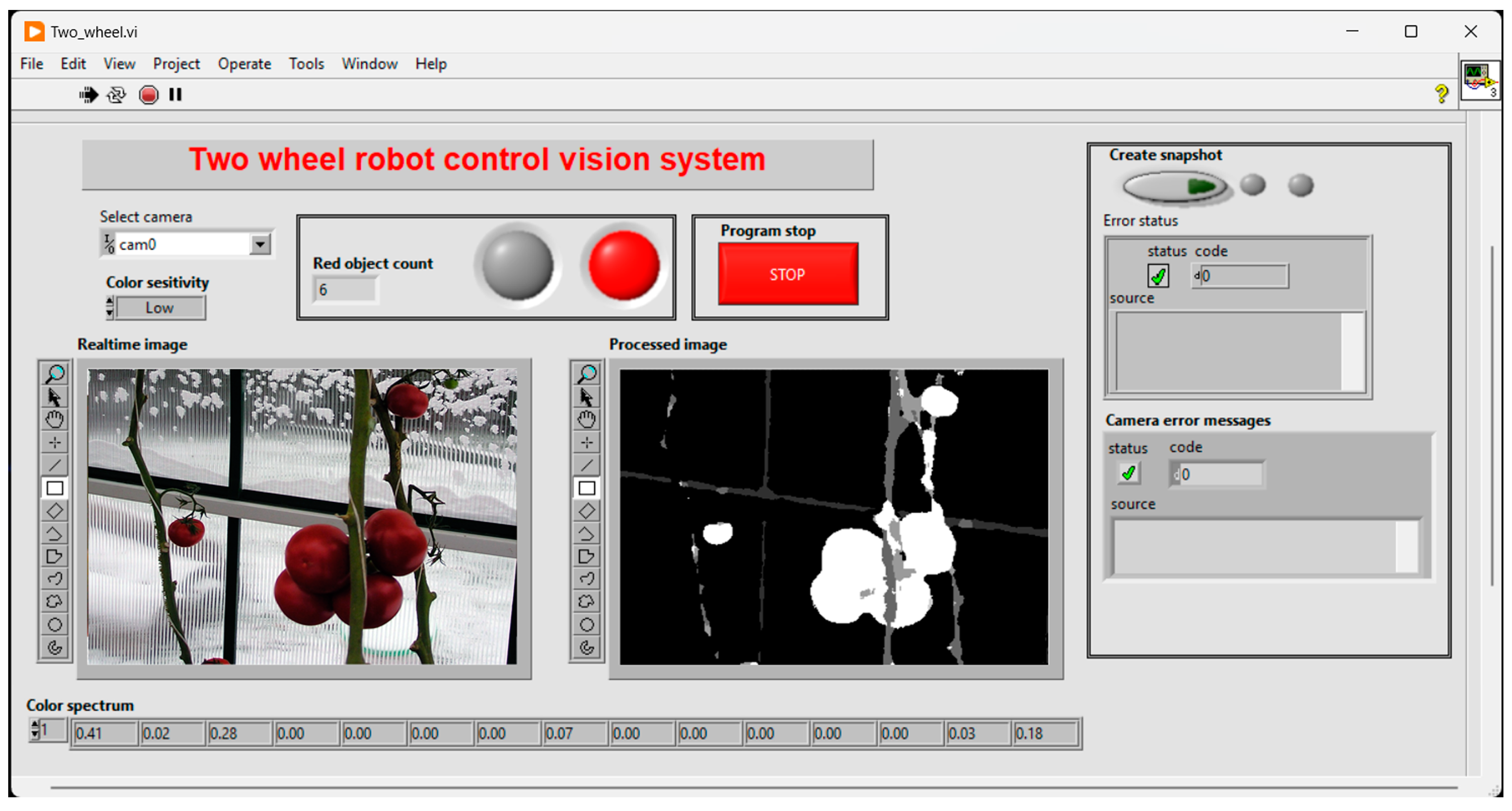Click the Camera error messages status checkbox
Viewport: 1512px width, 811px height.
pyautogui.click(x=1128, y=473)
